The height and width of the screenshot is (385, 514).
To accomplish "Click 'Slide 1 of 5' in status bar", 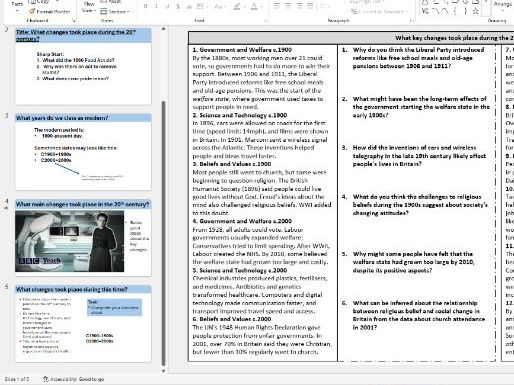I will coord(17,379).
